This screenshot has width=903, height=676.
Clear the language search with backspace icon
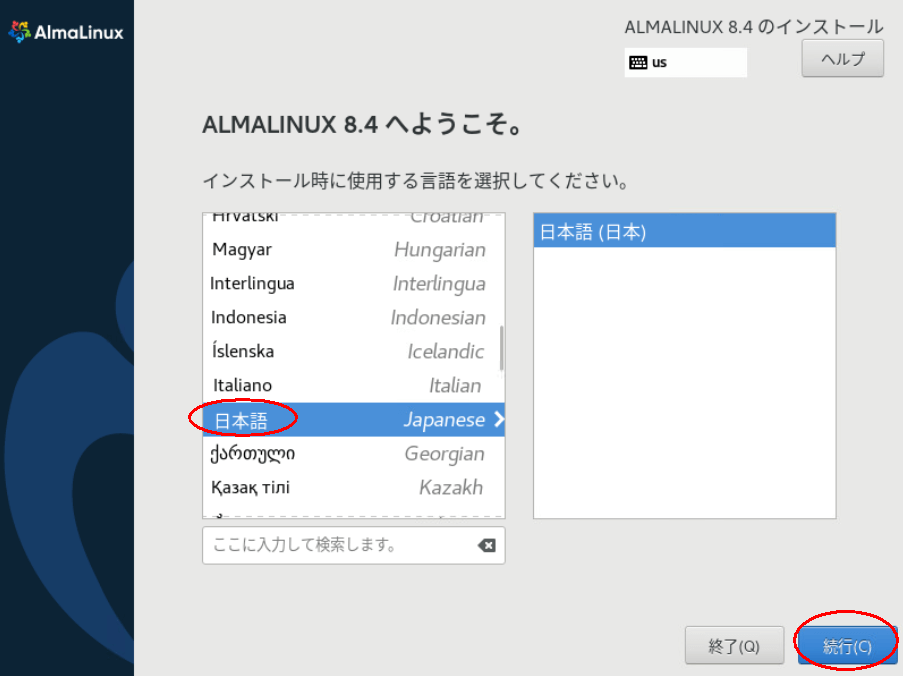coord(487,545)
